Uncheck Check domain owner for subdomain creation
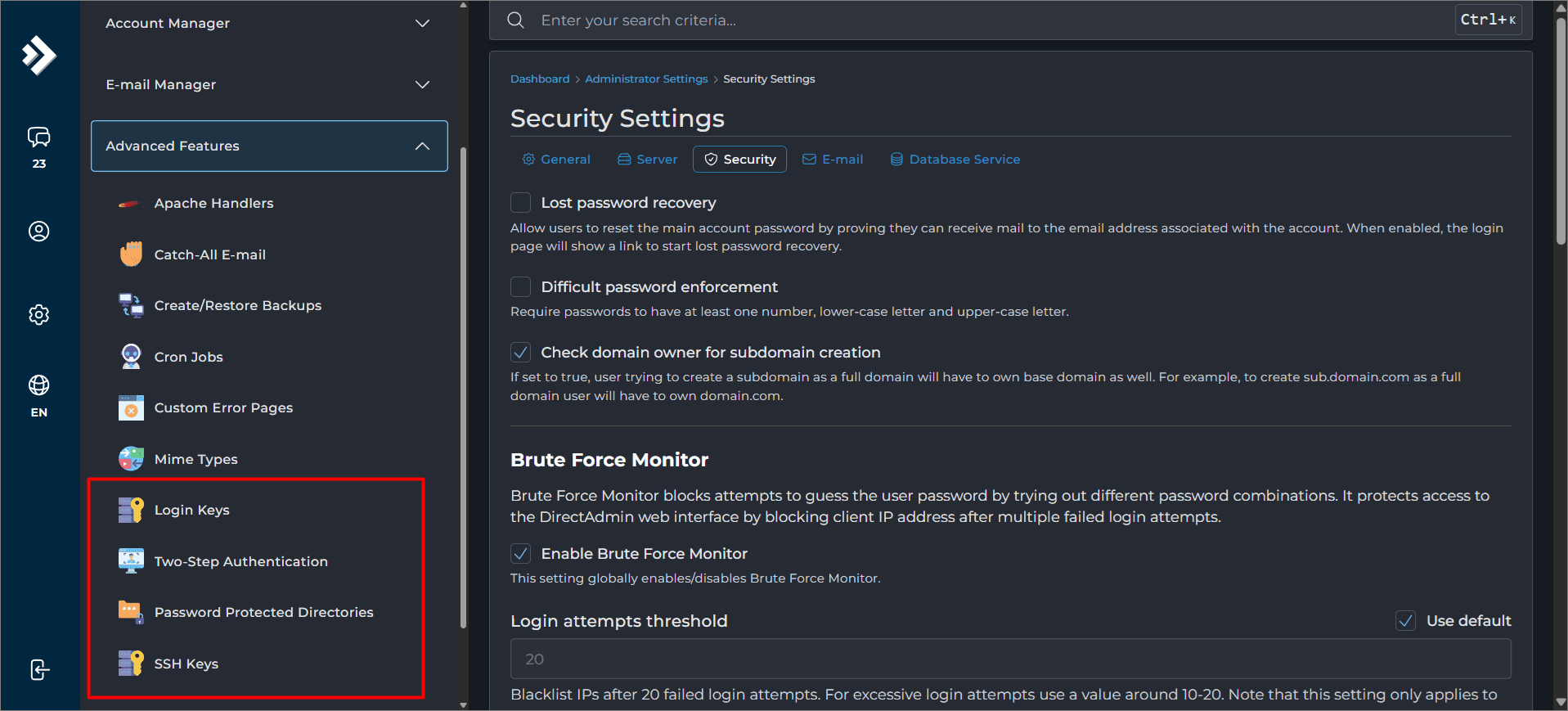 520,352
